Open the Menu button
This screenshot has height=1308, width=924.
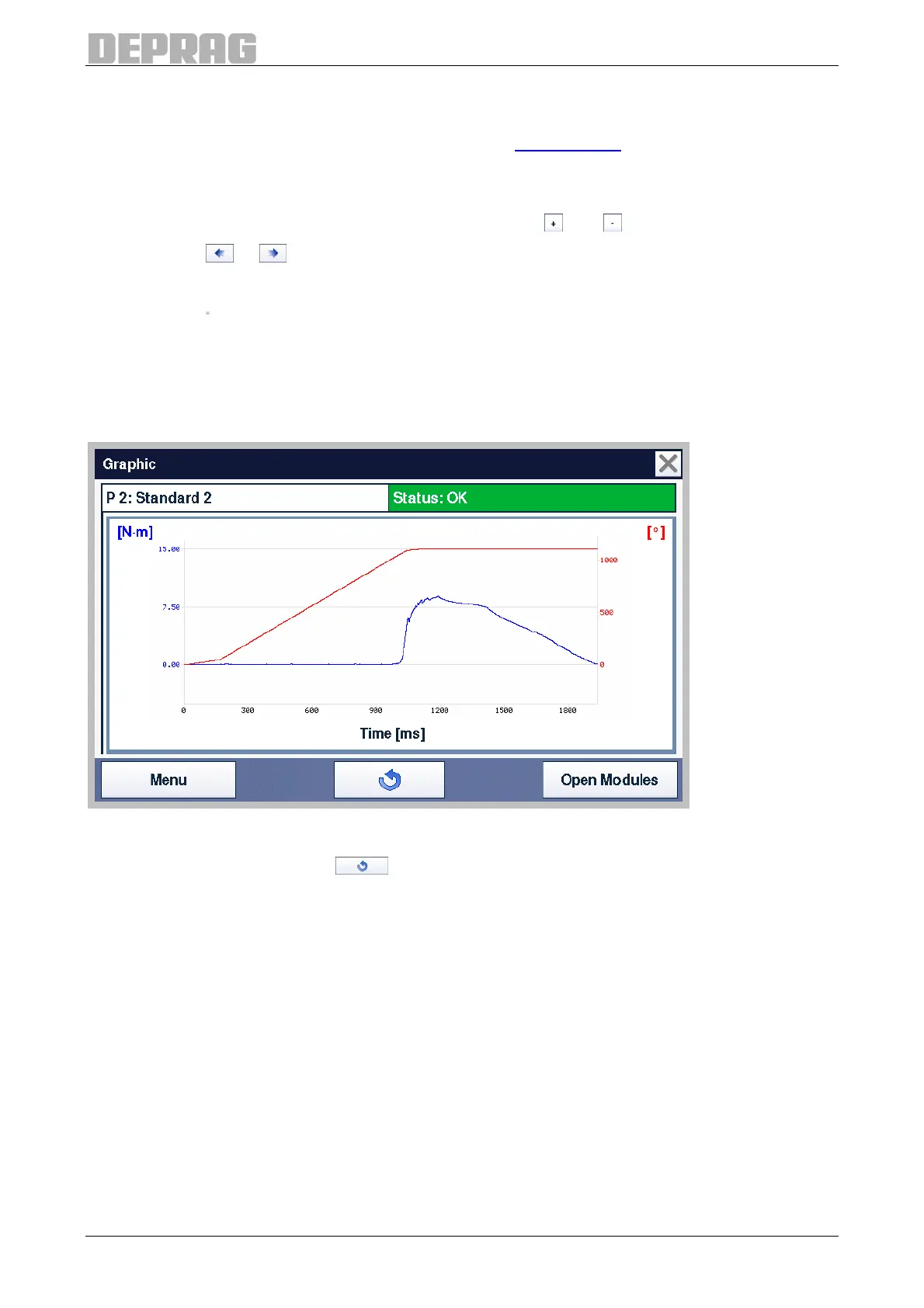pyautogui.click(x=168, y=779)
